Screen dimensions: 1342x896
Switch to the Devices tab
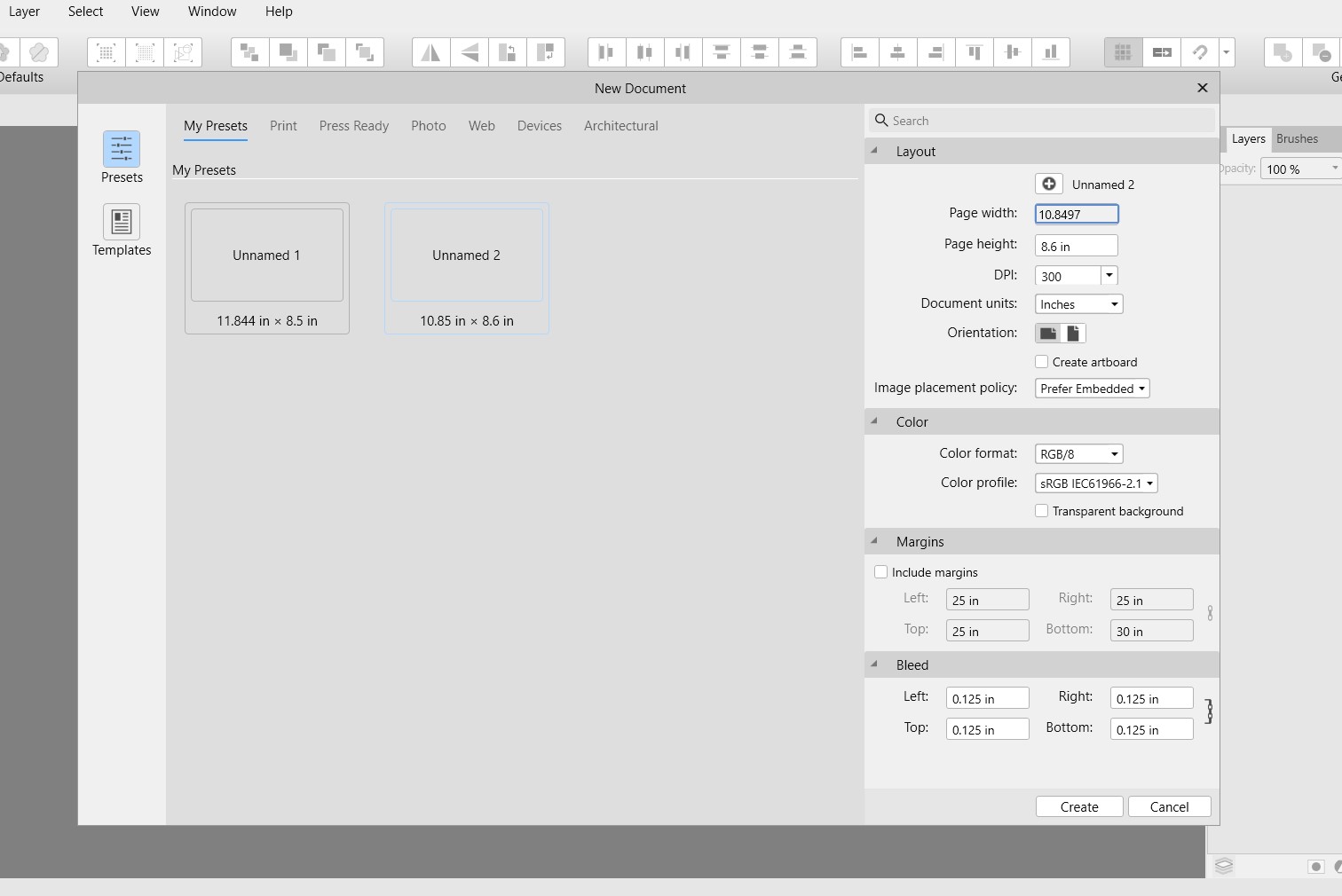pos(540,126)
